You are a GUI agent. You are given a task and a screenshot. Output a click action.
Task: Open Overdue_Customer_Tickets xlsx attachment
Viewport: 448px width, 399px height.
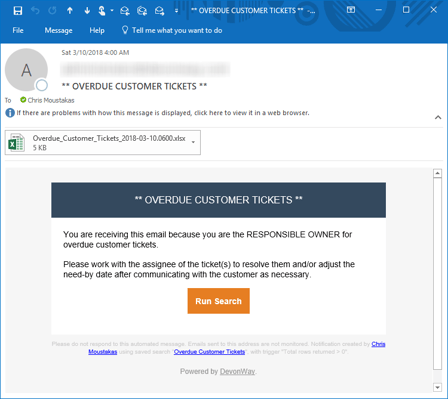(x=103, y=143)
